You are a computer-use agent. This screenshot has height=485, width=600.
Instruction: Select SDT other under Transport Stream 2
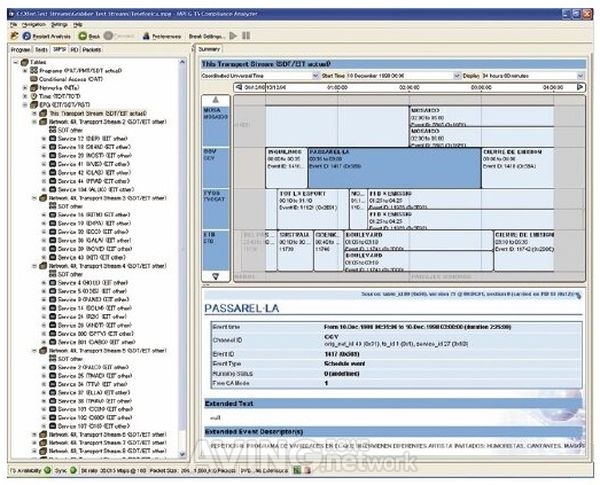pos(70,130)
